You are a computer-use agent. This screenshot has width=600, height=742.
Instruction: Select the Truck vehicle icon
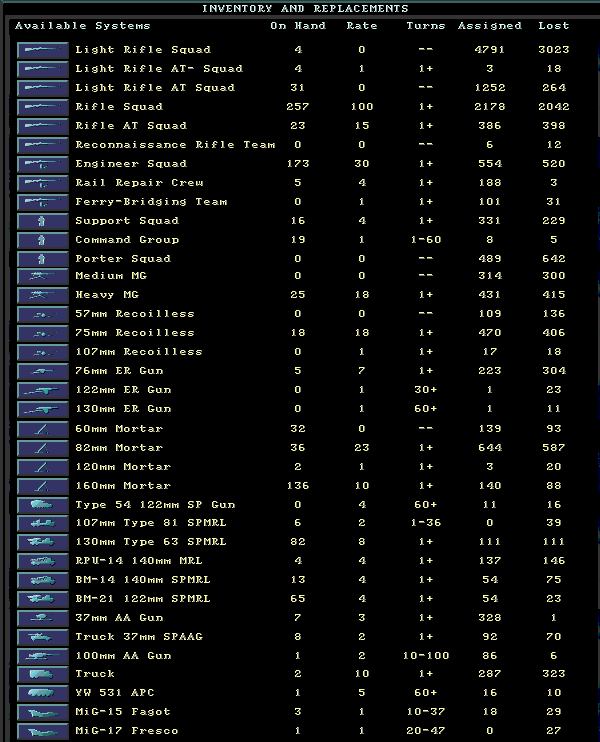tap(43, 674)
